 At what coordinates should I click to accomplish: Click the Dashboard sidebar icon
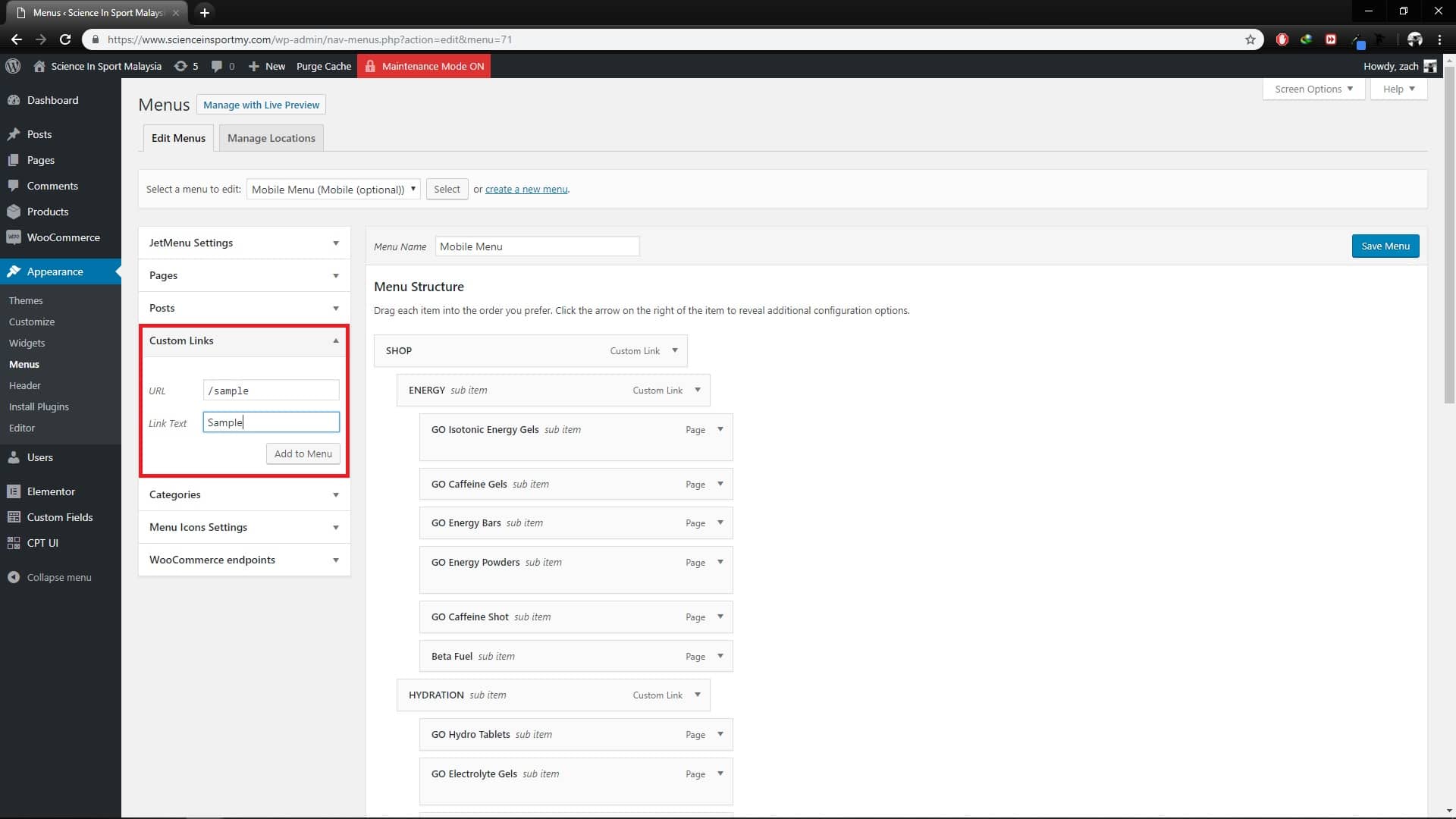(x=14, y=100)
